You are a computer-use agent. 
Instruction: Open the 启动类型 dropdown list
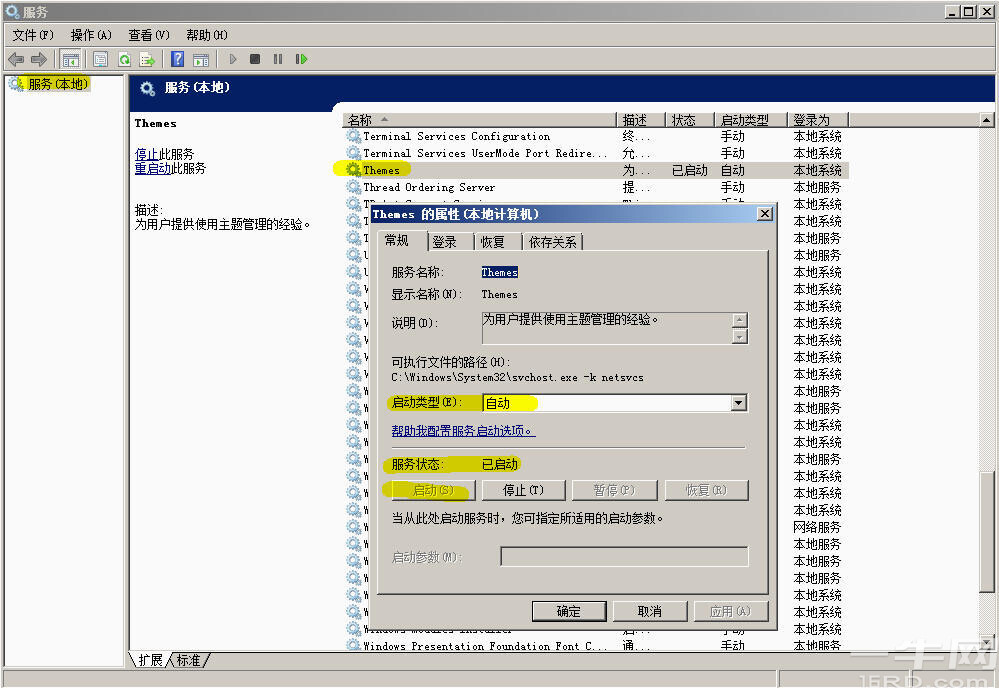pyautogui.click(x=738, y=402)
